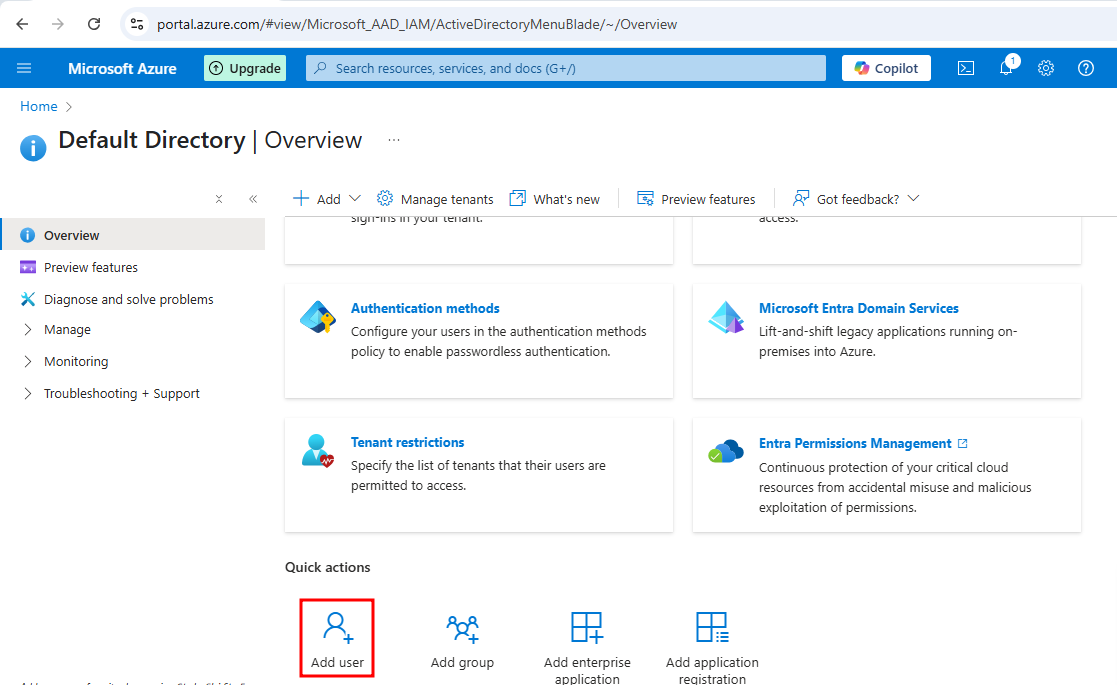
Task: Click the Overview info icon in sidebar
Action: [28, 235]
